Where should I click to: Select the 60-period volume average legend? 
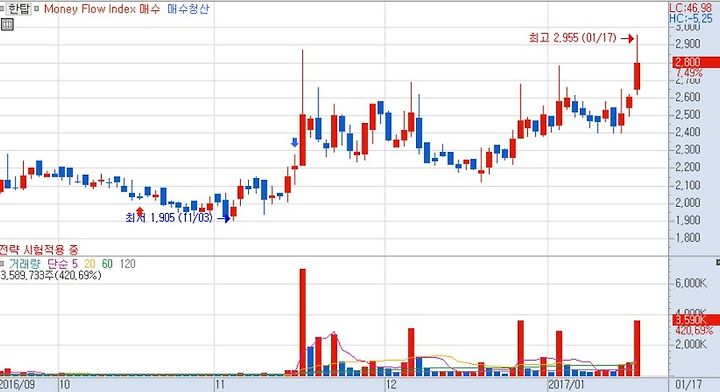(x=107, y=264)
